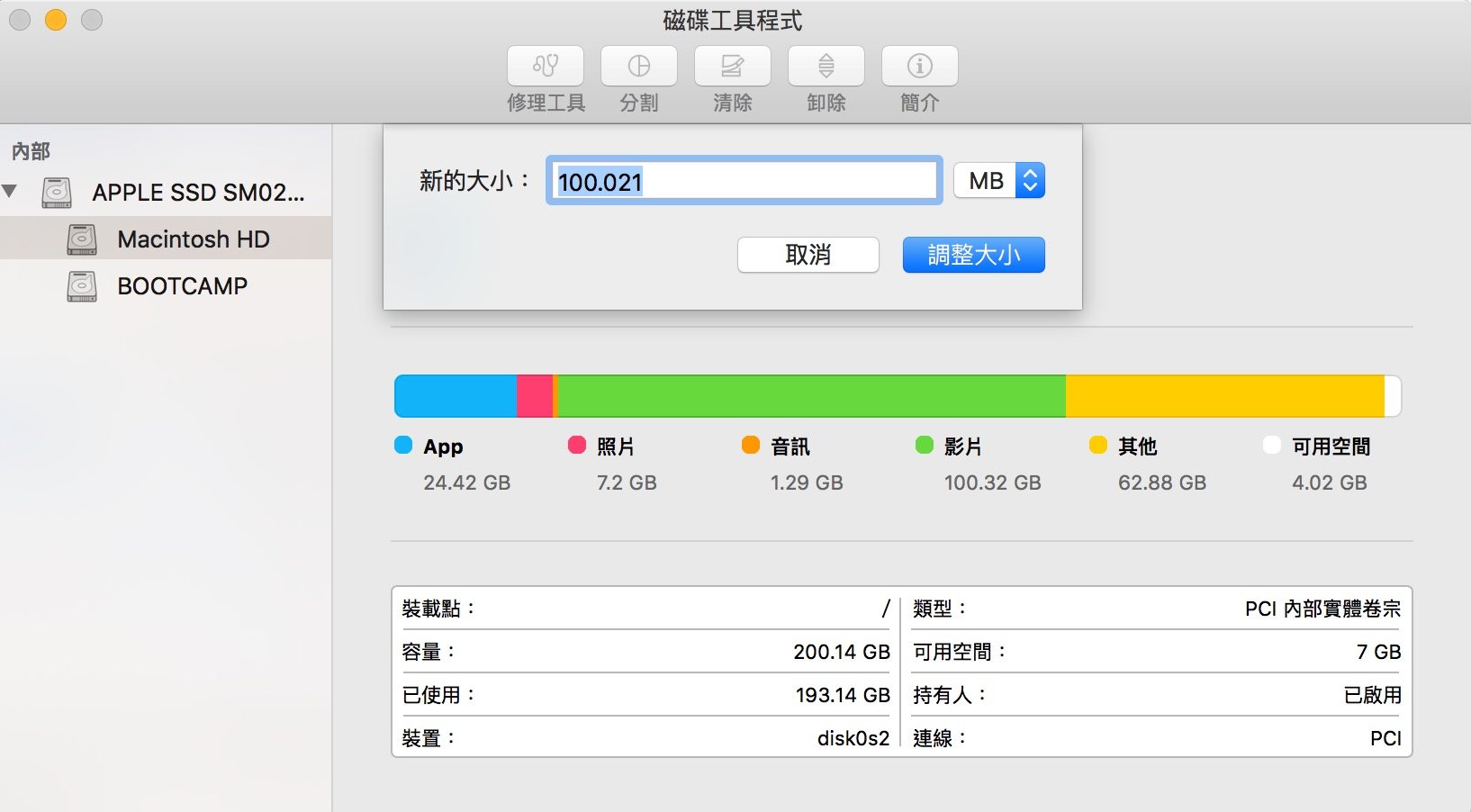Viewport: 1471px width, 812px height.
Task: Open the MB unit size selector
Action: [x=984, y=180]
